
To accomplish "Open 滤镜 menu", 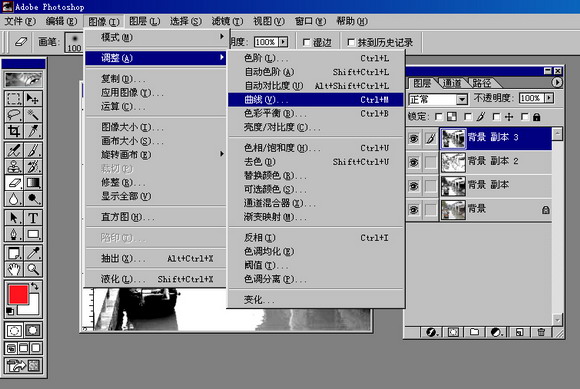I will (x=227, y=21).
